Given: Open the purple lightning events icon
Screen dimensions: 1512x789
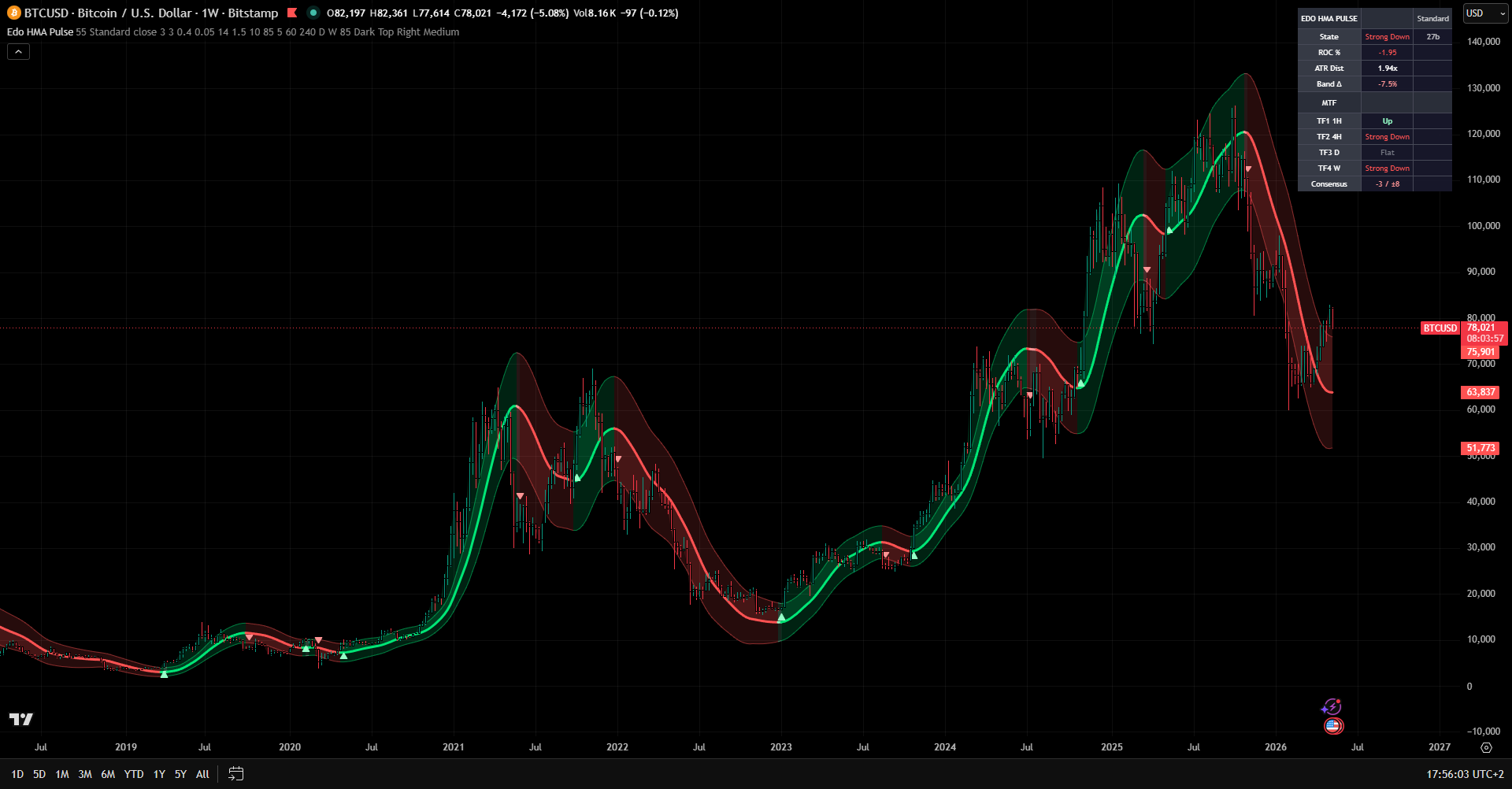Looking at the screenshot, I should click(x=1332, y=706).
